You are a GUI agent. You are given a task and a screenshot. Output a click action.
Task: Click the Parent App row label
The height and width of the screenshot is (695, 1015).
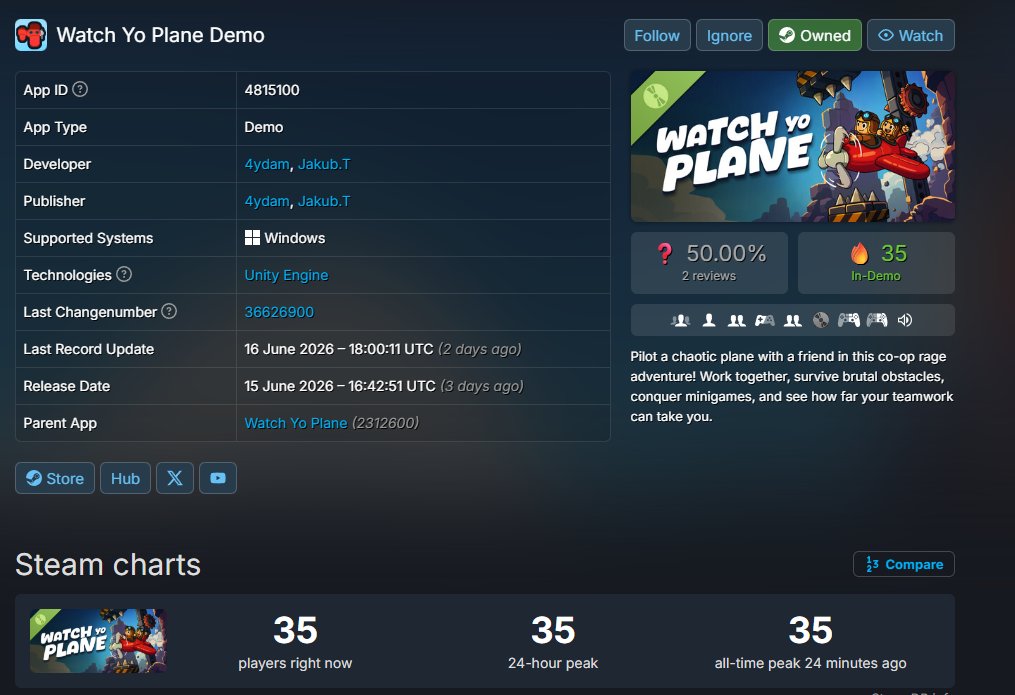(x=60, y=423)
